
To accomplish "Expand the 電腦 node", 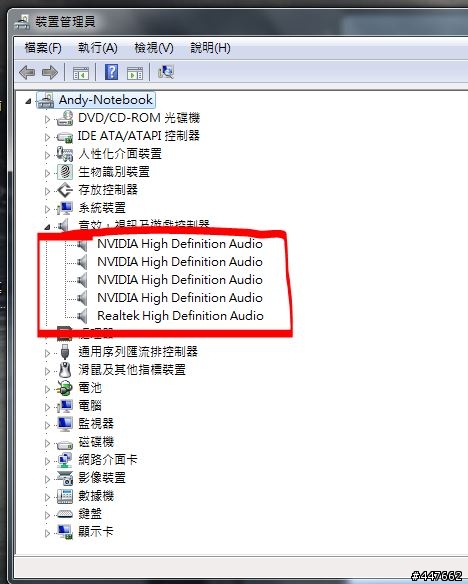I will [47, 407].
